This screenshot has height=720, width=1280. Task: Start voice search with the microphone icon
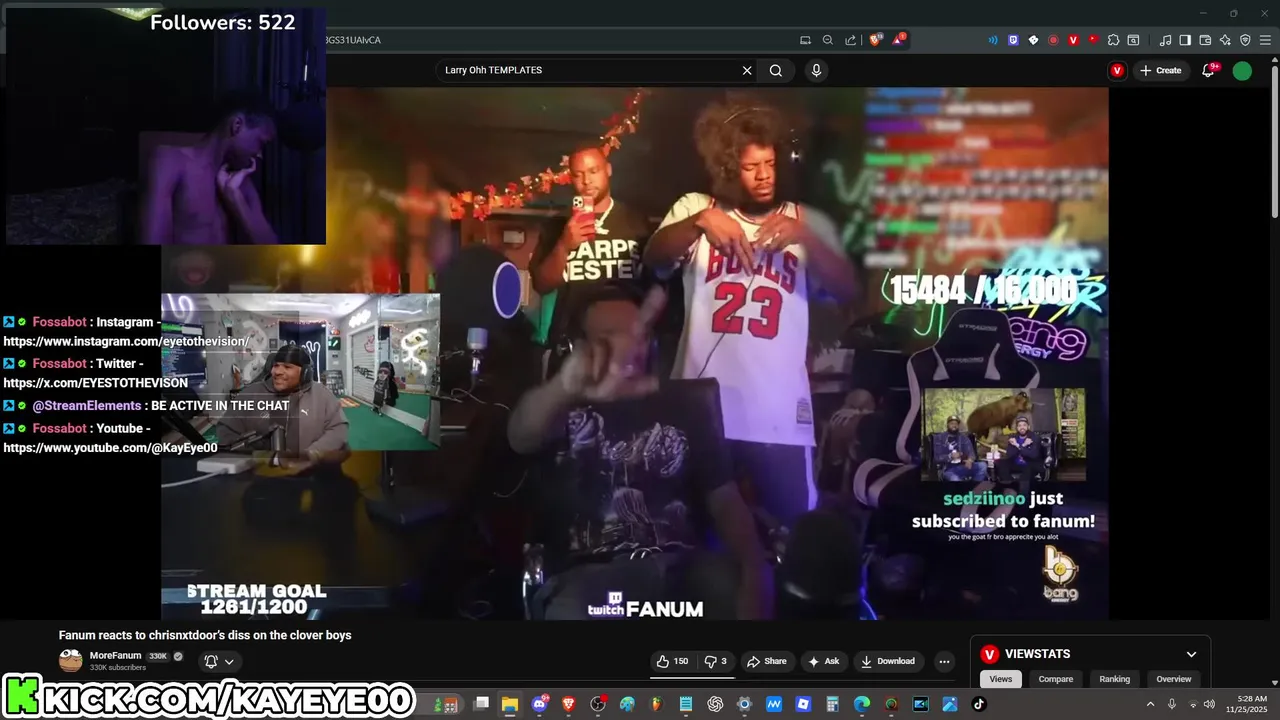pyautogui.click(x=816, y=70)
